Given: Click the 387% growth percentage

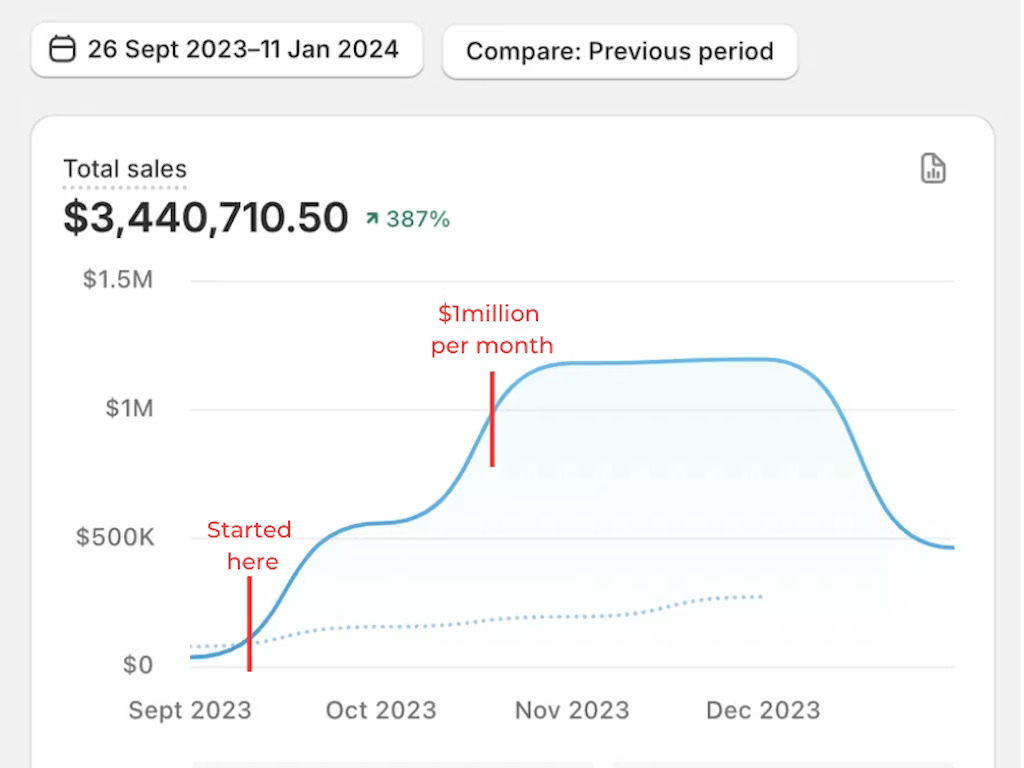Looking at the screenshot, I should [x=418, y=219].
